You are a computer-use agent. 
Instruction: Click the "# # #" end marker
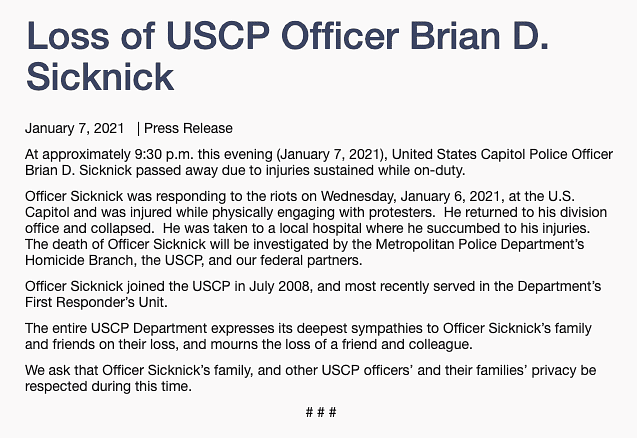click(321, 412)
